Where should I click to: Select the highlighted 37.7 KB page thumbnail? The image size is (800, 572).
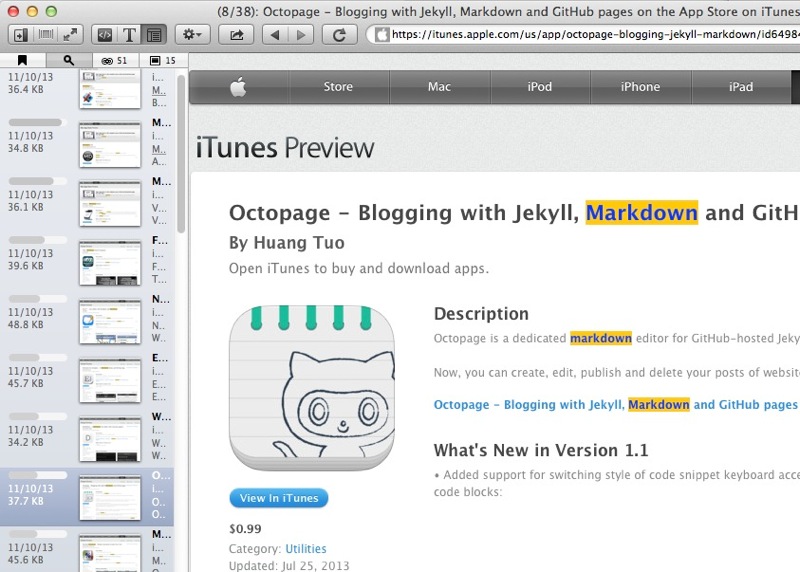(x=110, y=498)
